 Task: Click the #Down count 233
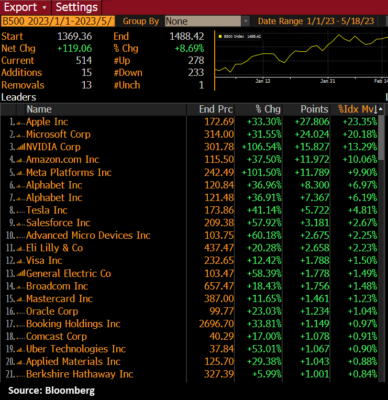tap(196, 72)
